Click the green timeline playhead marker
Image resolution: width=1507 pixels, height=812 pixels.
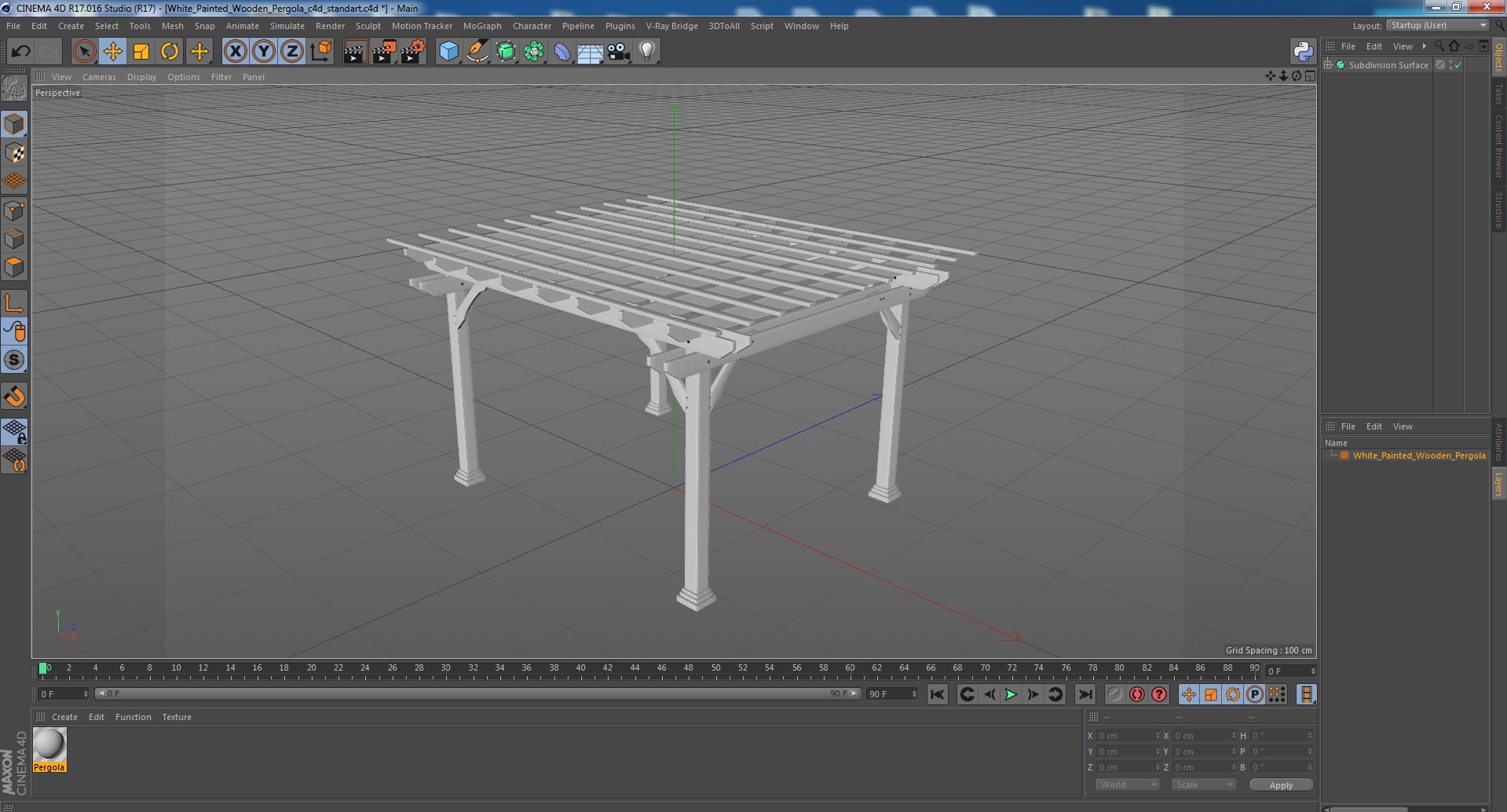tap(43, 668)
